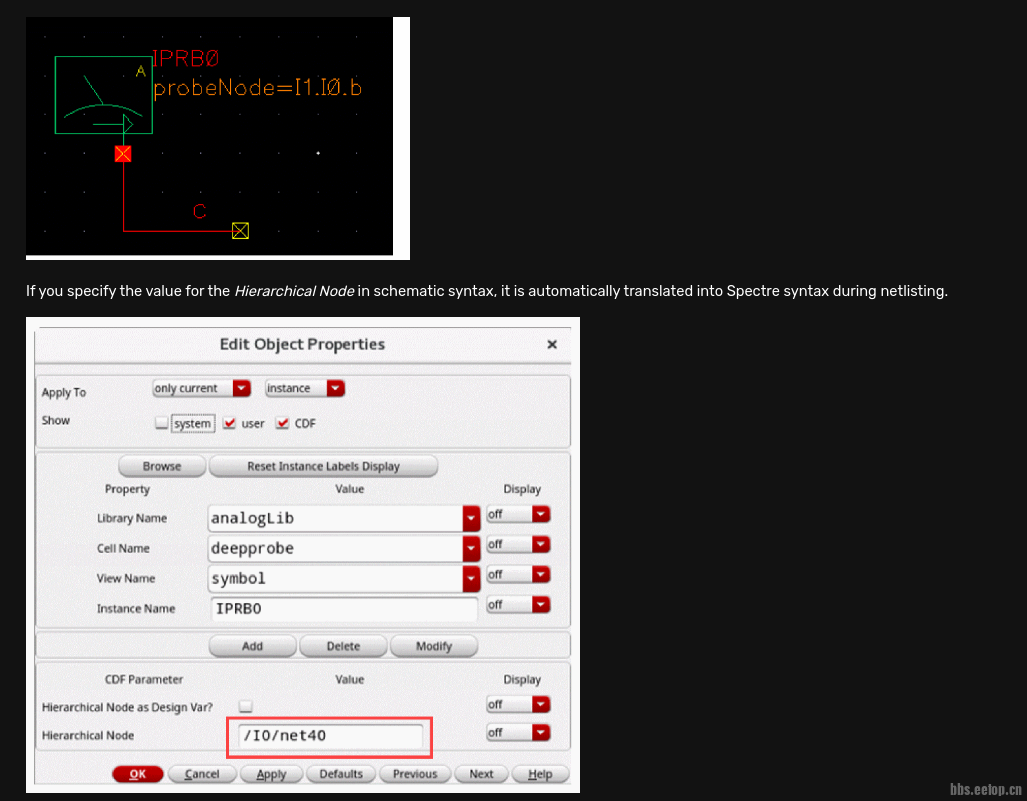The height and width of the screenshot is (801, 1027).
Task: Close the Edit Object Properties dialog
Action: pos(551,345)
